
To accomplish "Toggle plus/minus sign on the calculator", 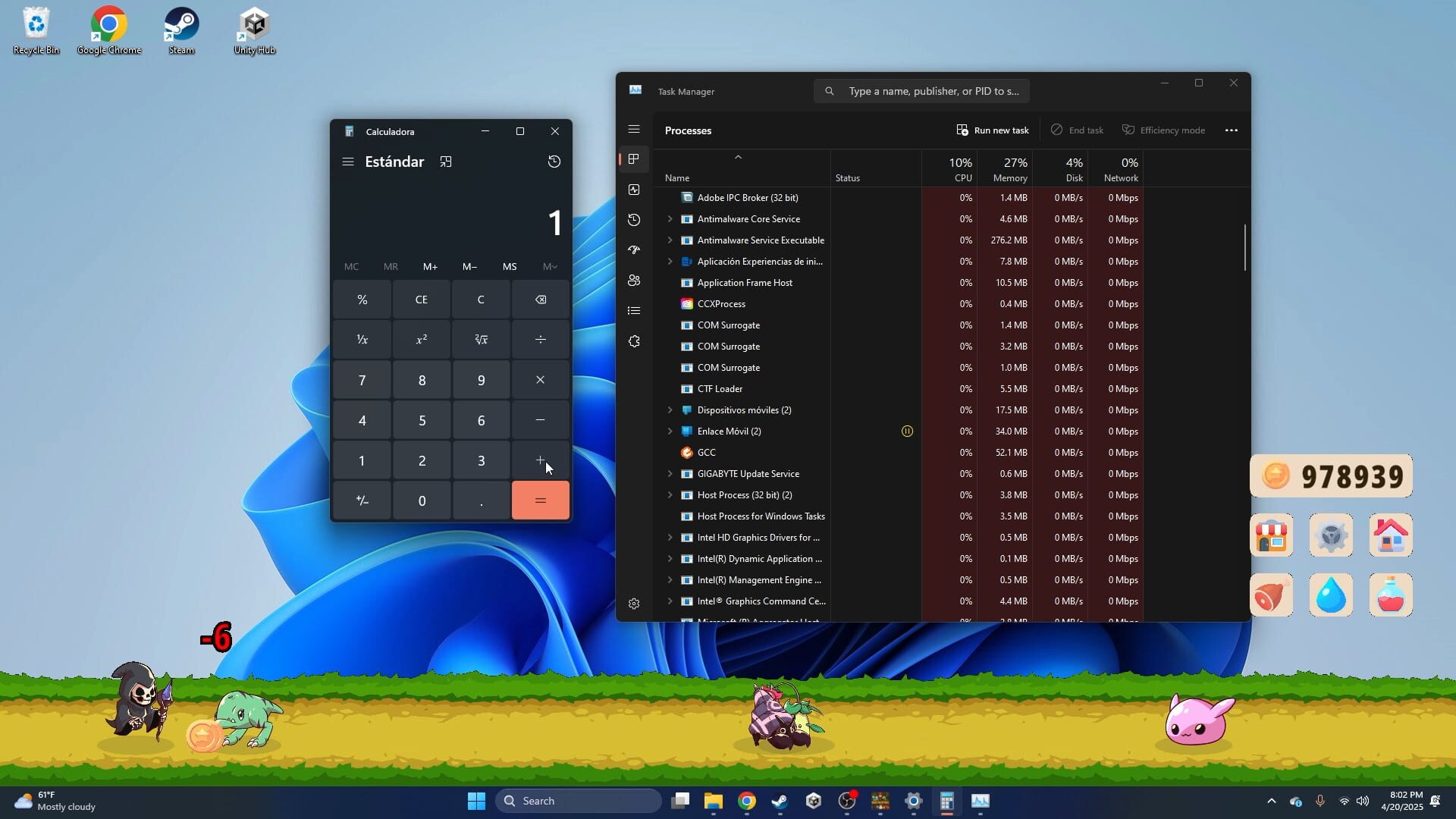I will pos(362,500).
